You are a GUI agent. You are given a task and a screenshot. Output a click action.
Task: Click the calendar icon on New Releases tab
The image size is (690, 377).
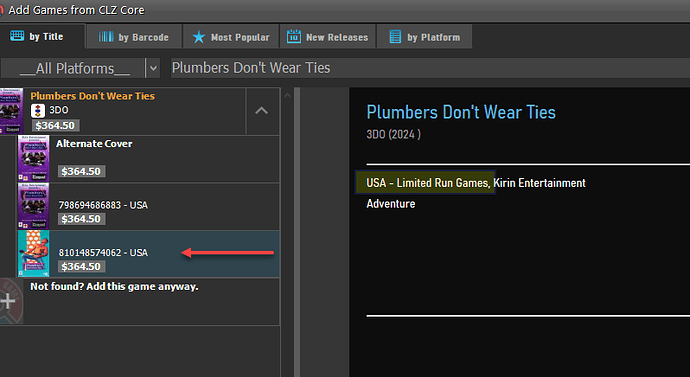point(294,37)
